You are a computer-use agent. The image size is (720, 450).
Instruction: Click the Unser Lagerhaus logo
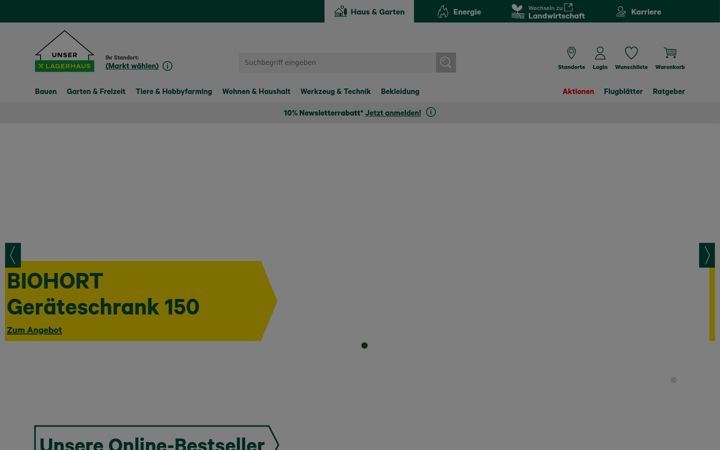click(65, 51)
